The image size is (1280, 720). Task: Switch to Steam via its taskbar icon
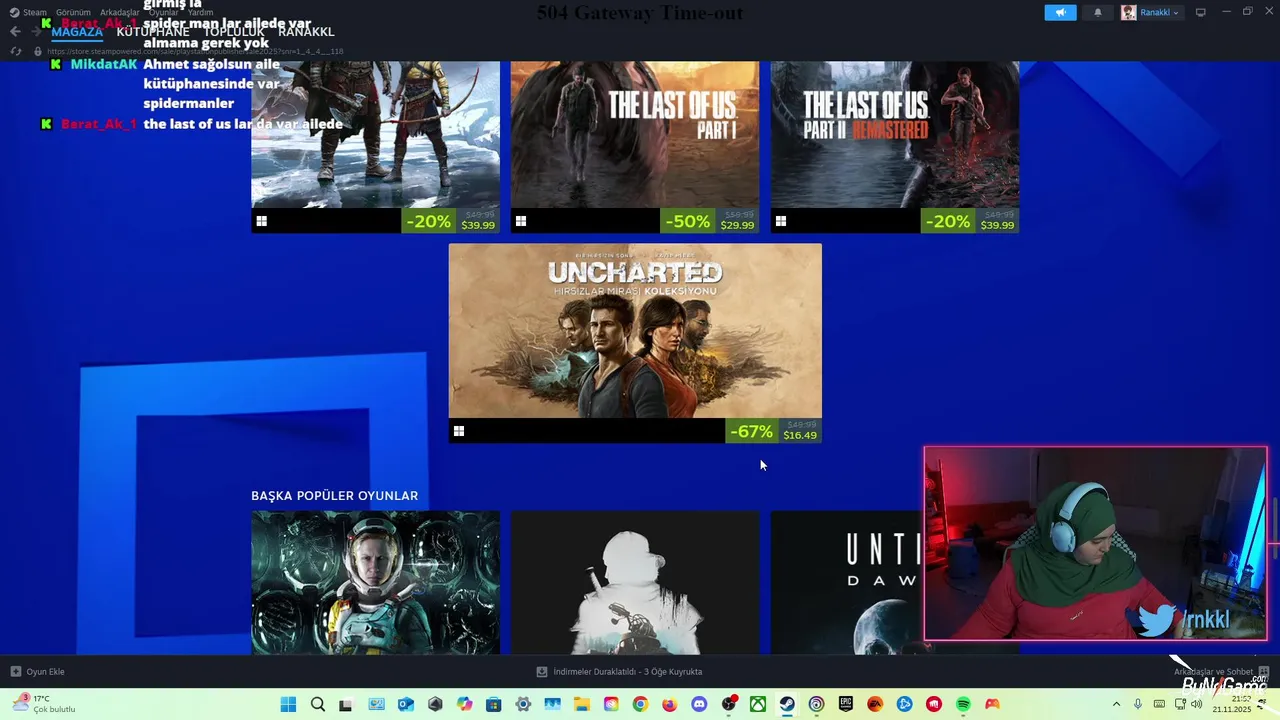click(787, 704)
